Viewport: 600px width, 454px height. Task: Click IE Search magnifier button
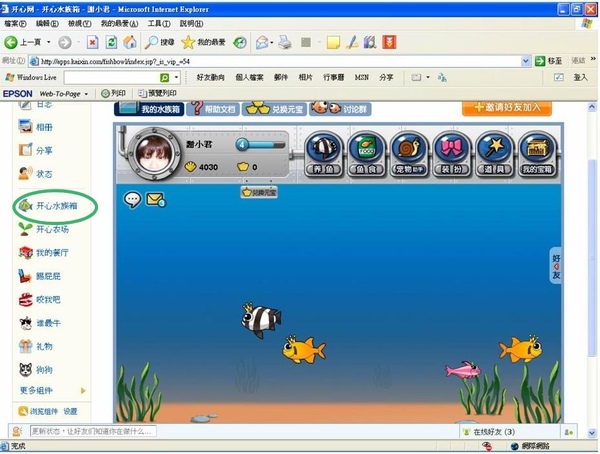pyautogui.click(x=159, y=42)
